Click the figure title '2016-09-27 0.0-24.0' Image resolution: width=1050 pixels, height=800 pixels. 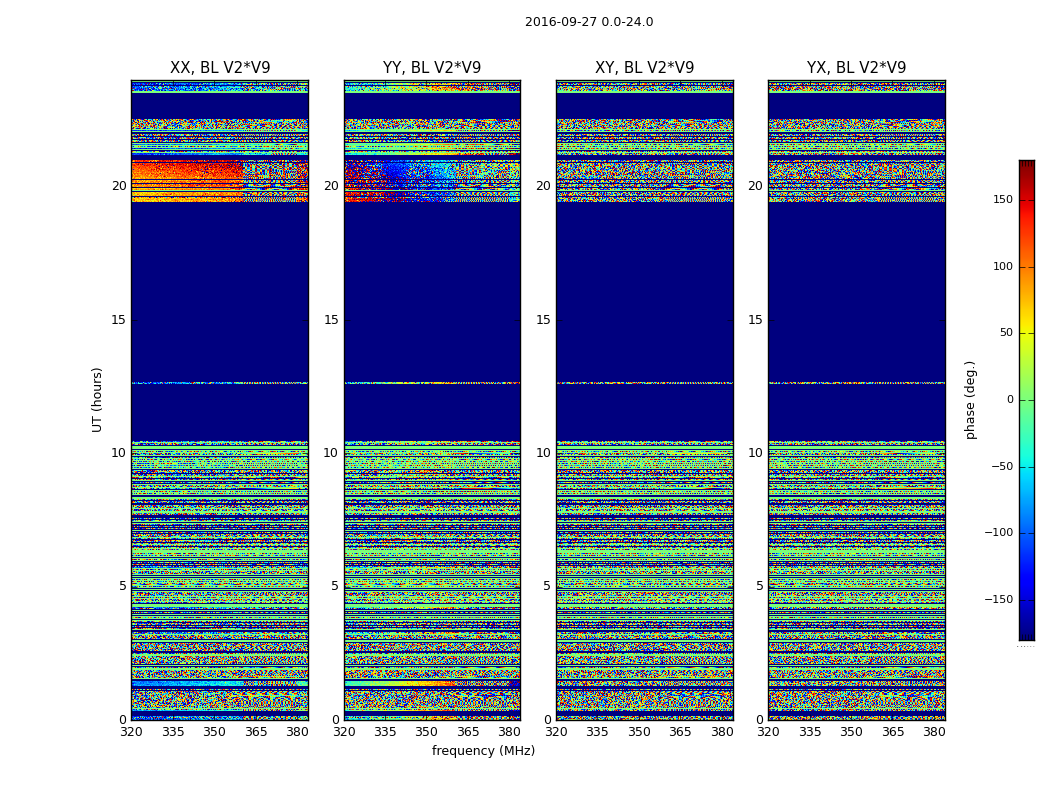click(x=589, y=22)
